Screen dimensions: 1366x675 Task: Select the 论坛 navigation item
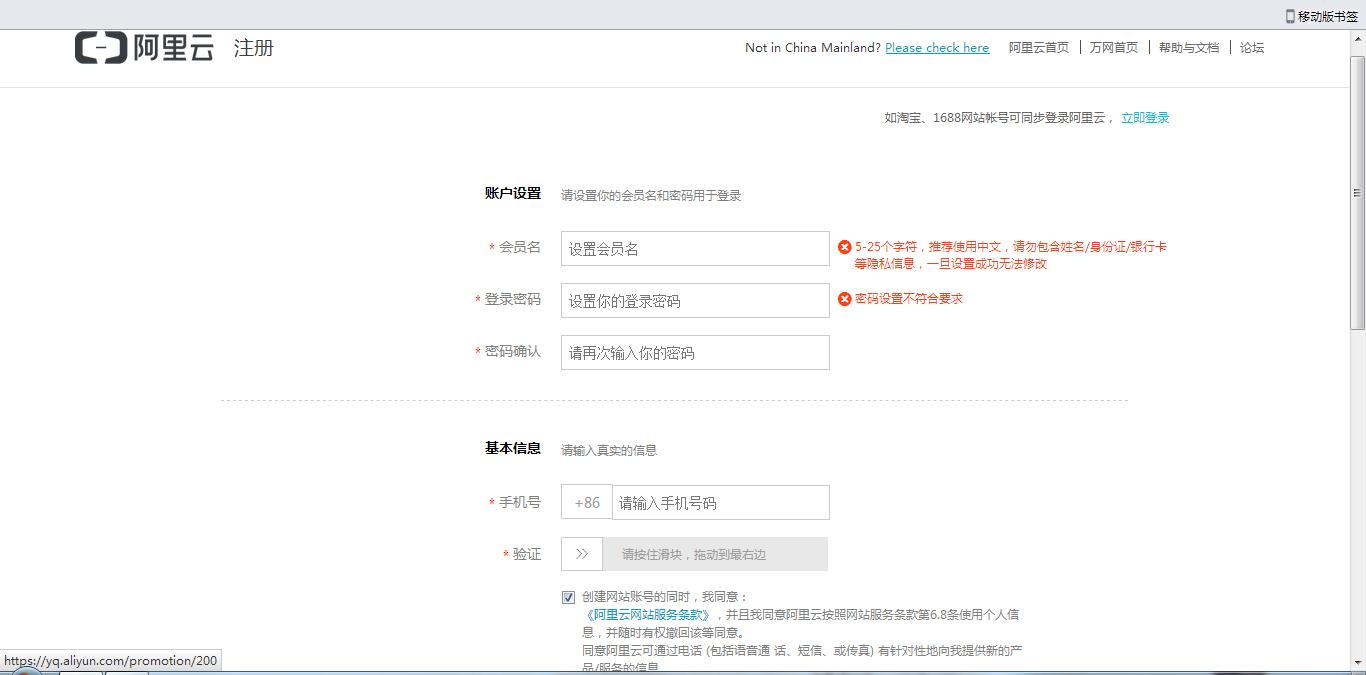pyautogui.click(x=1252, y=47)
